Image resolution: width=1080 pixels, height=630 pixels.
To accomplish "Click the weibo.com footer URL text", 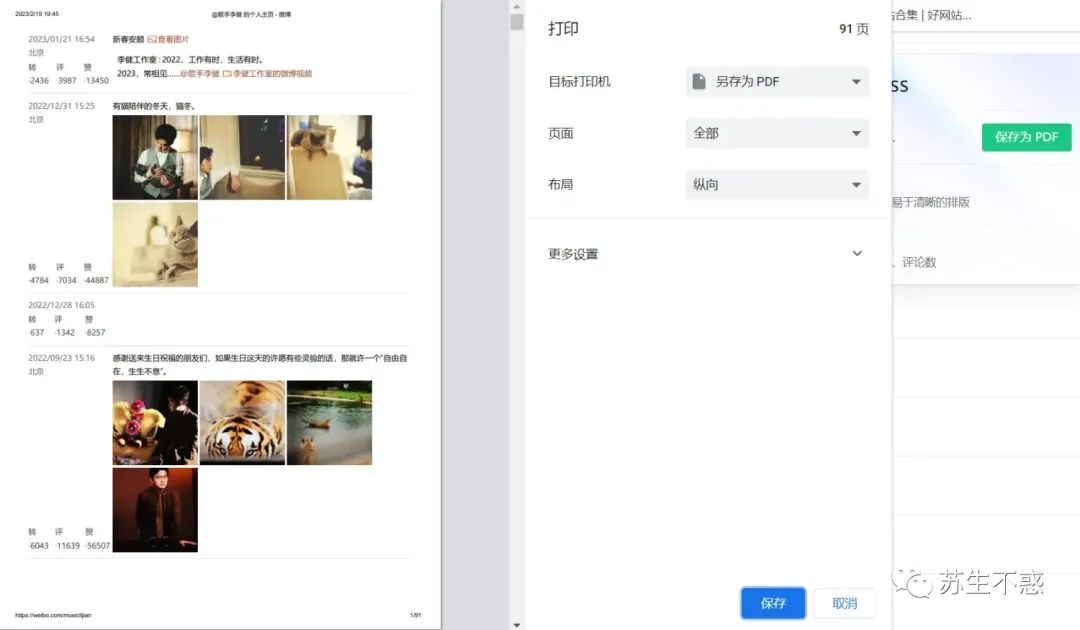I will [53, 616].
